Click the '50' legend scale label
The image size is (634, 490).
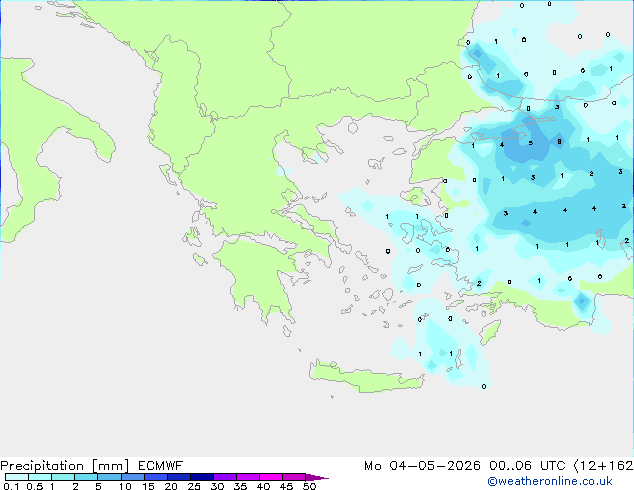309,486
